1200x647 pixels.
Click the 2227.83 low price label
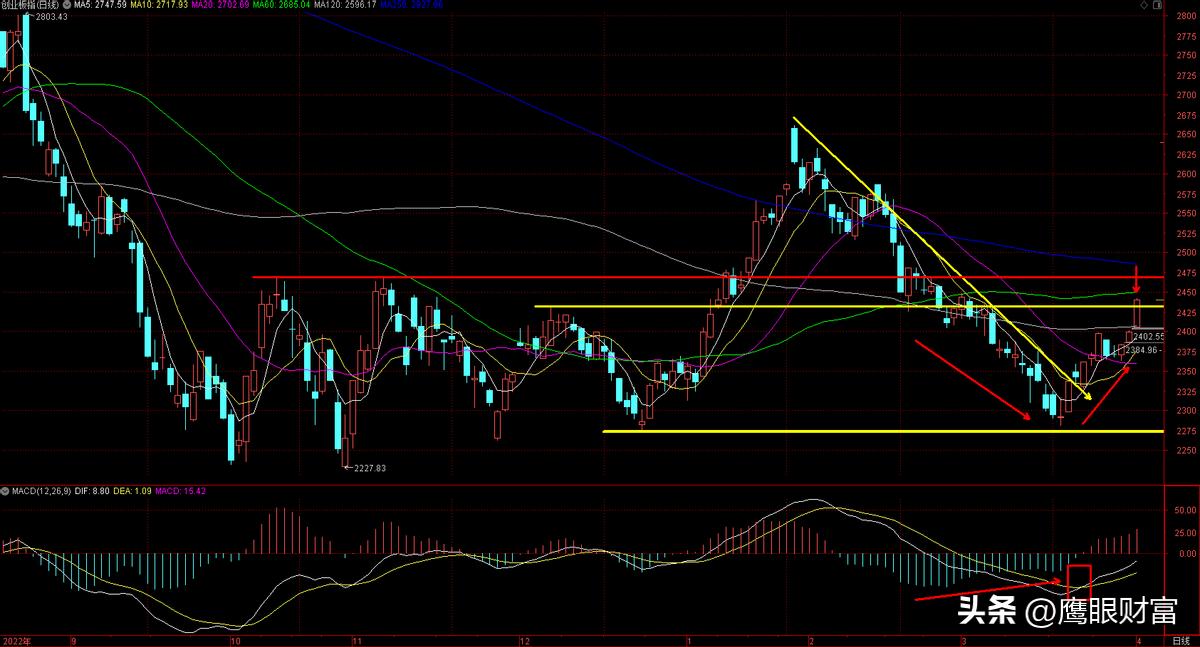368,468
